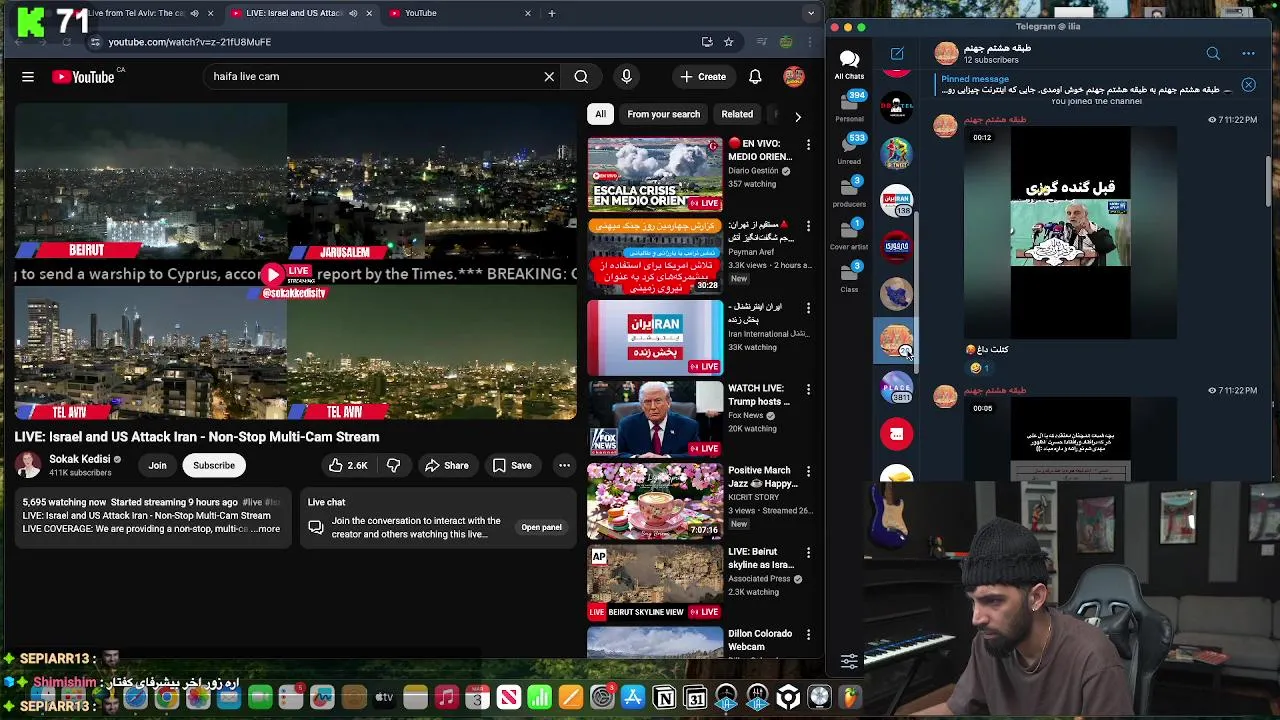Bookmark this page with the star icon
This screenshot has width=1280, height=720.
pyautogui.click(x=728, y=42)
